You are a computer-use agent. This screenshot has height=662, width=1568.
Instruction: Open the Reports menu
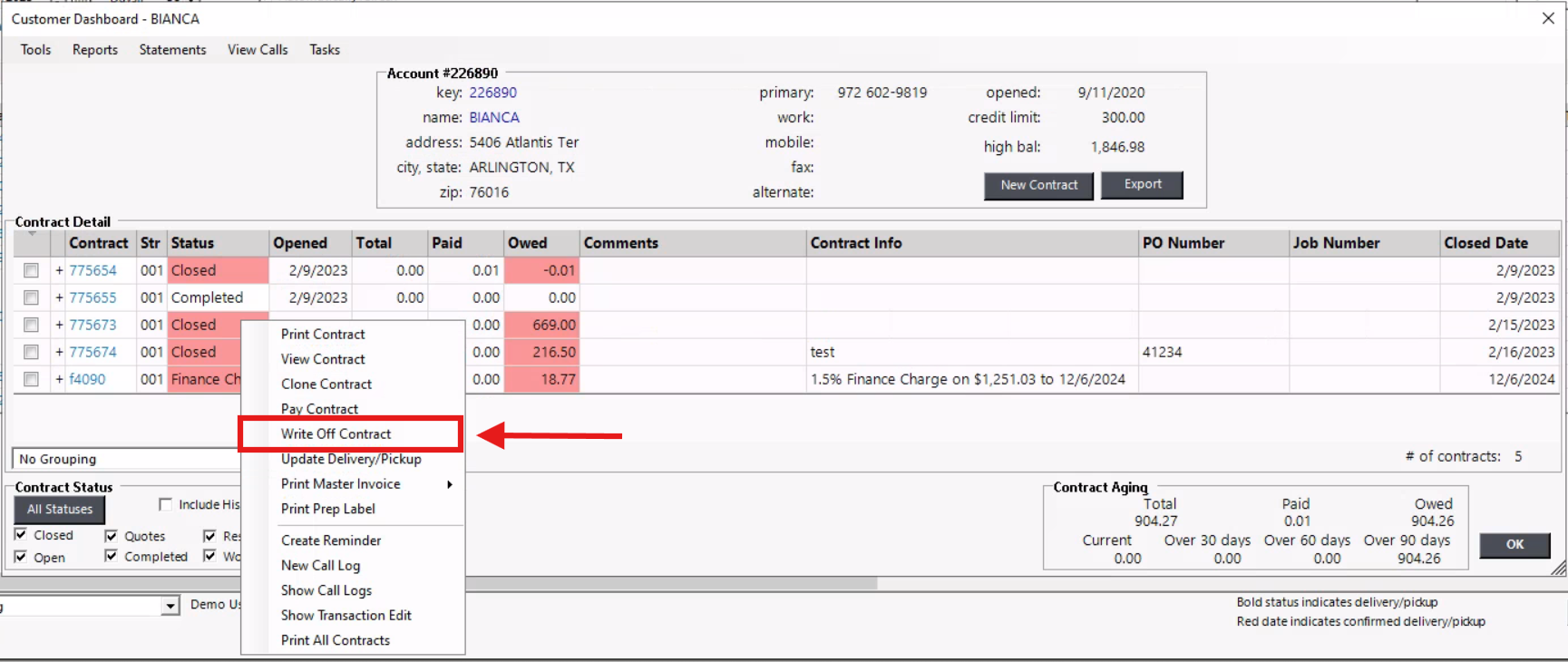click(x=95, y=50)
